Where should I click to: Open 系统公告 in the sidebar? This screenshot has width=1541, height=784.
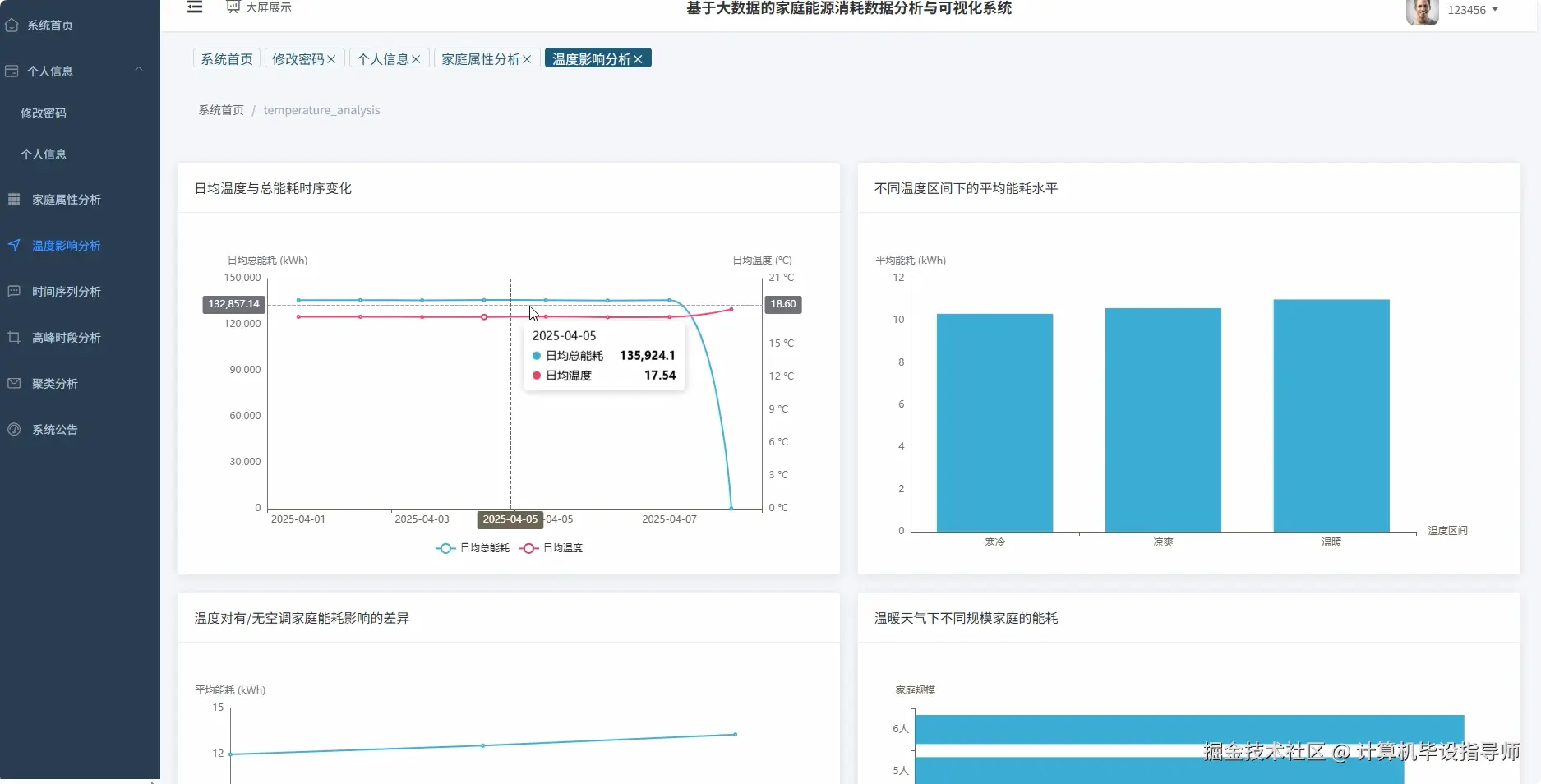(x=55, y=430)
